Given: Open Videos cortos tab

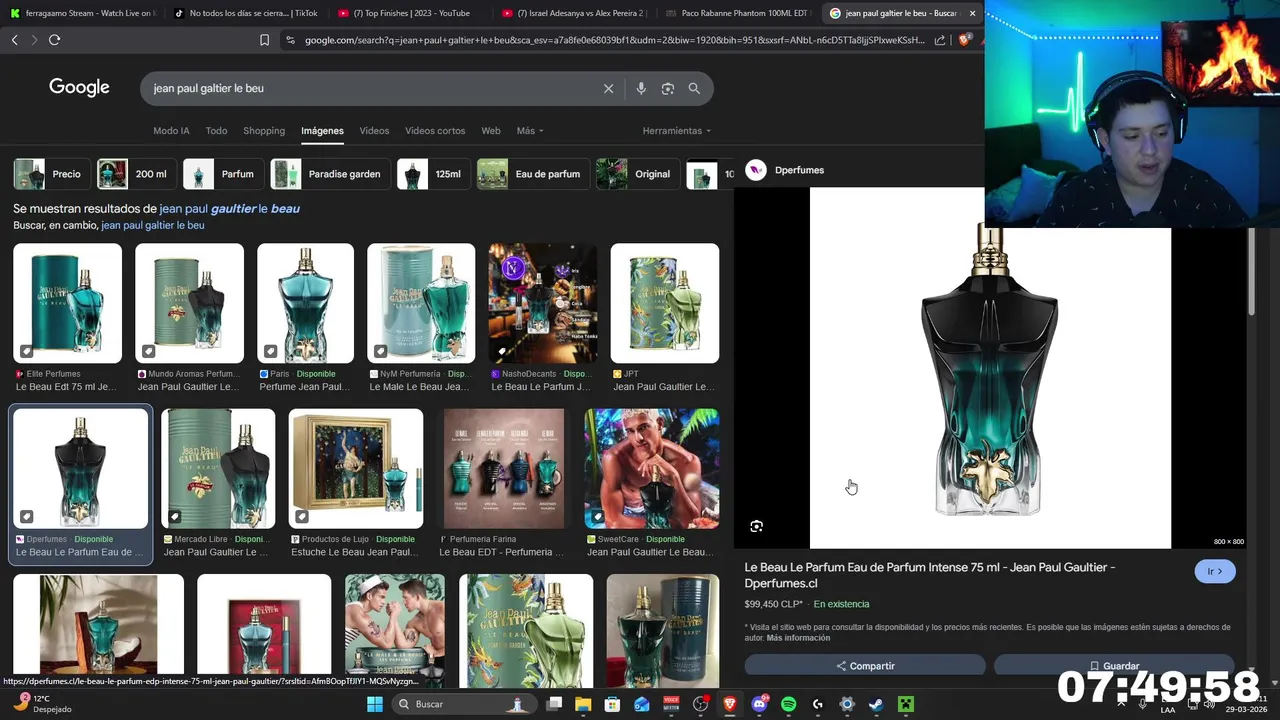Looking at the screenshot, I should click(435, 131).
